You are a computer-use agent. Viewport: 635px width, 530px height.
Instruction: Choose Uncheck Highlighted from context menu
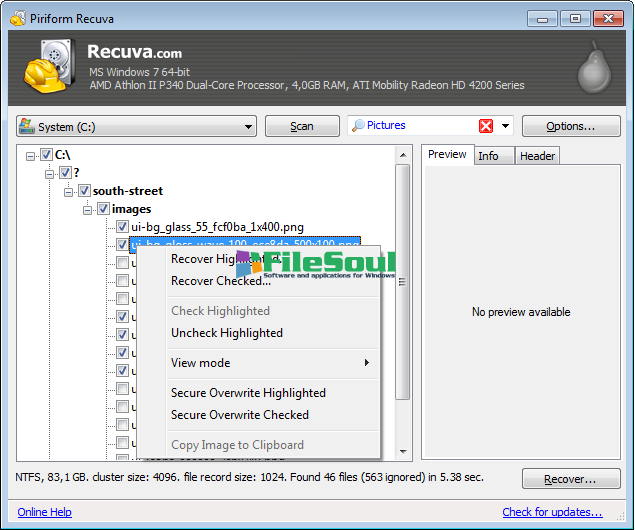(x=226, y=333)
